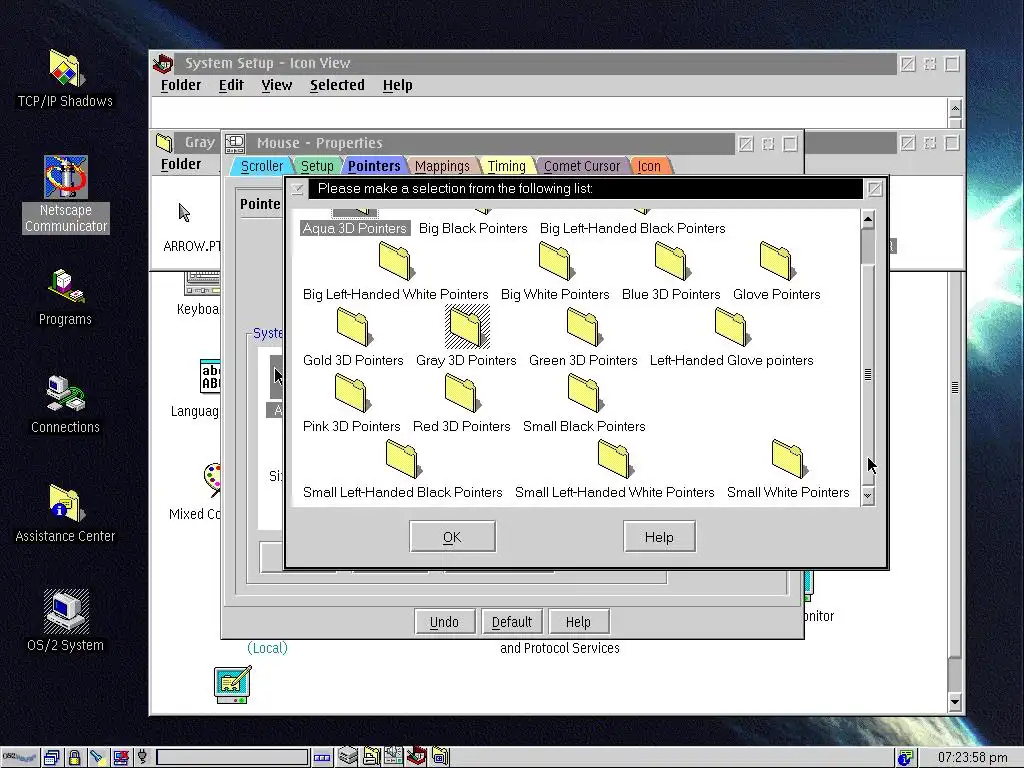Viewport: 1024px width, 768px height.
Task: Select the ARROW.PT pointer file icon
Action: coord(184,213)
